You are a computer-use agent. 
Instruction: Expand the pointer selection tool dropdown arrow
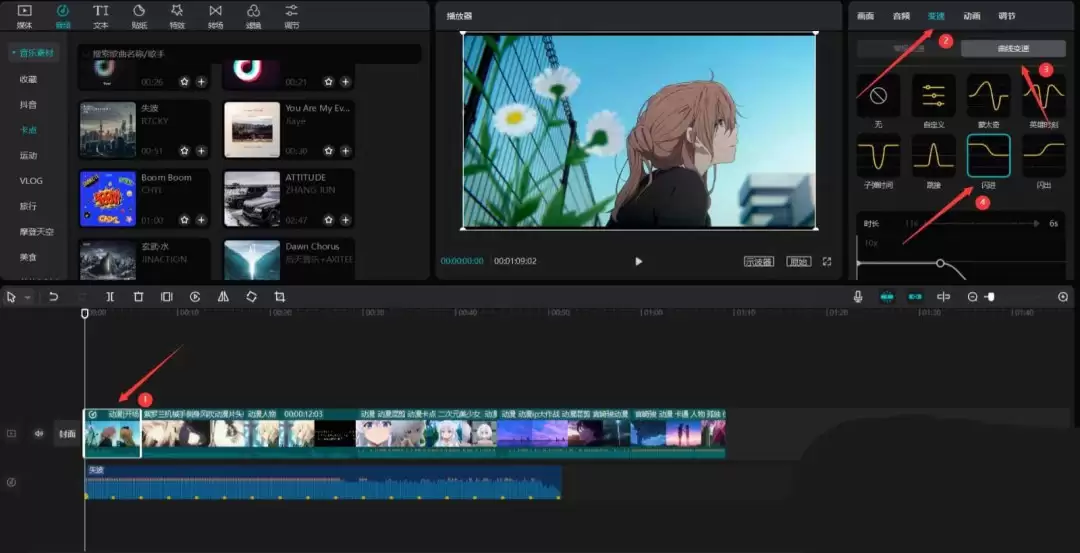[27, 298]
